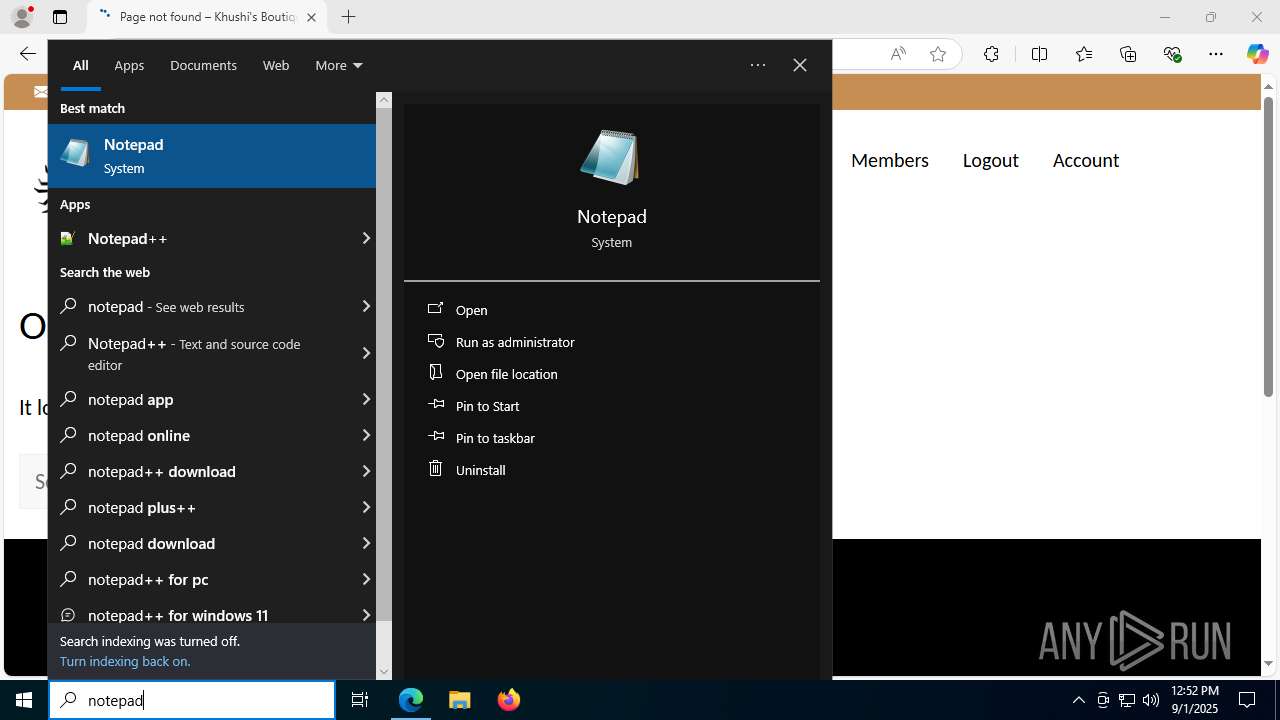Click the Notepad icon in the Best match result
Viewport: 1280px width, 720px height.
[75, 155]
